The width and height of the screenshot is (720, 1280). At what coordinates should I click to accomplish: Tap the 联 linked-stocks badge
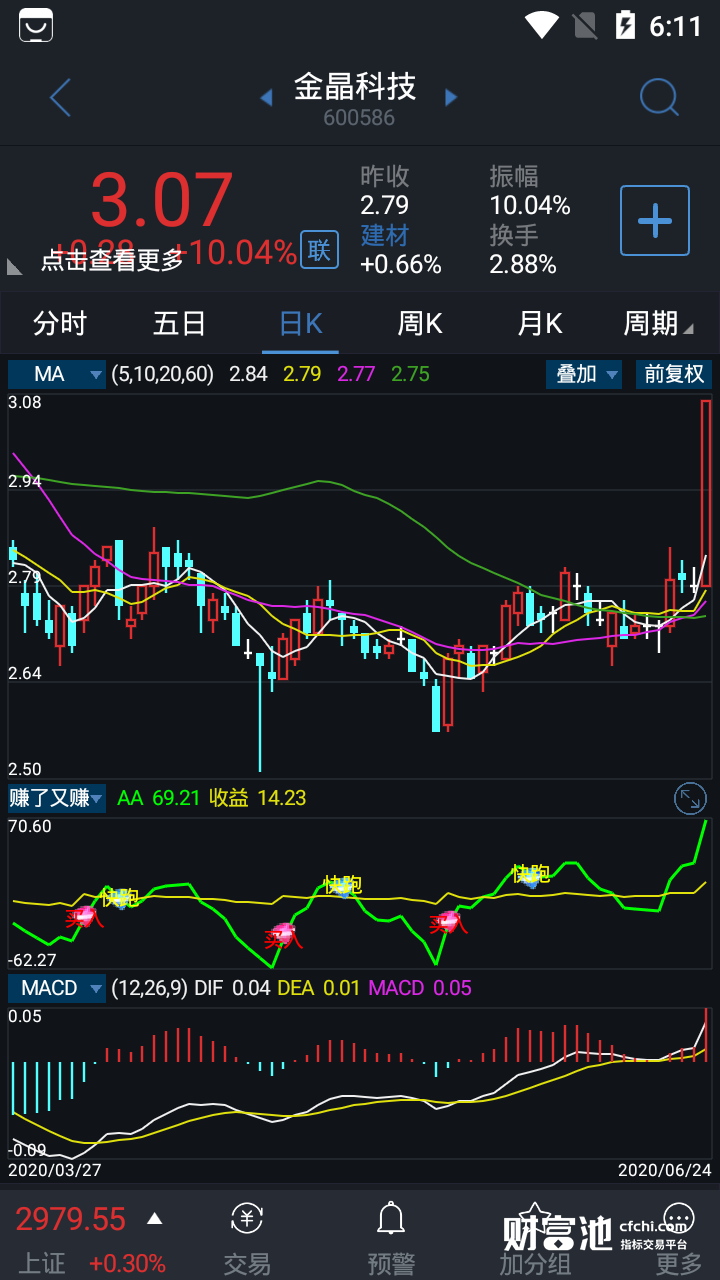[x=319, y=250]
